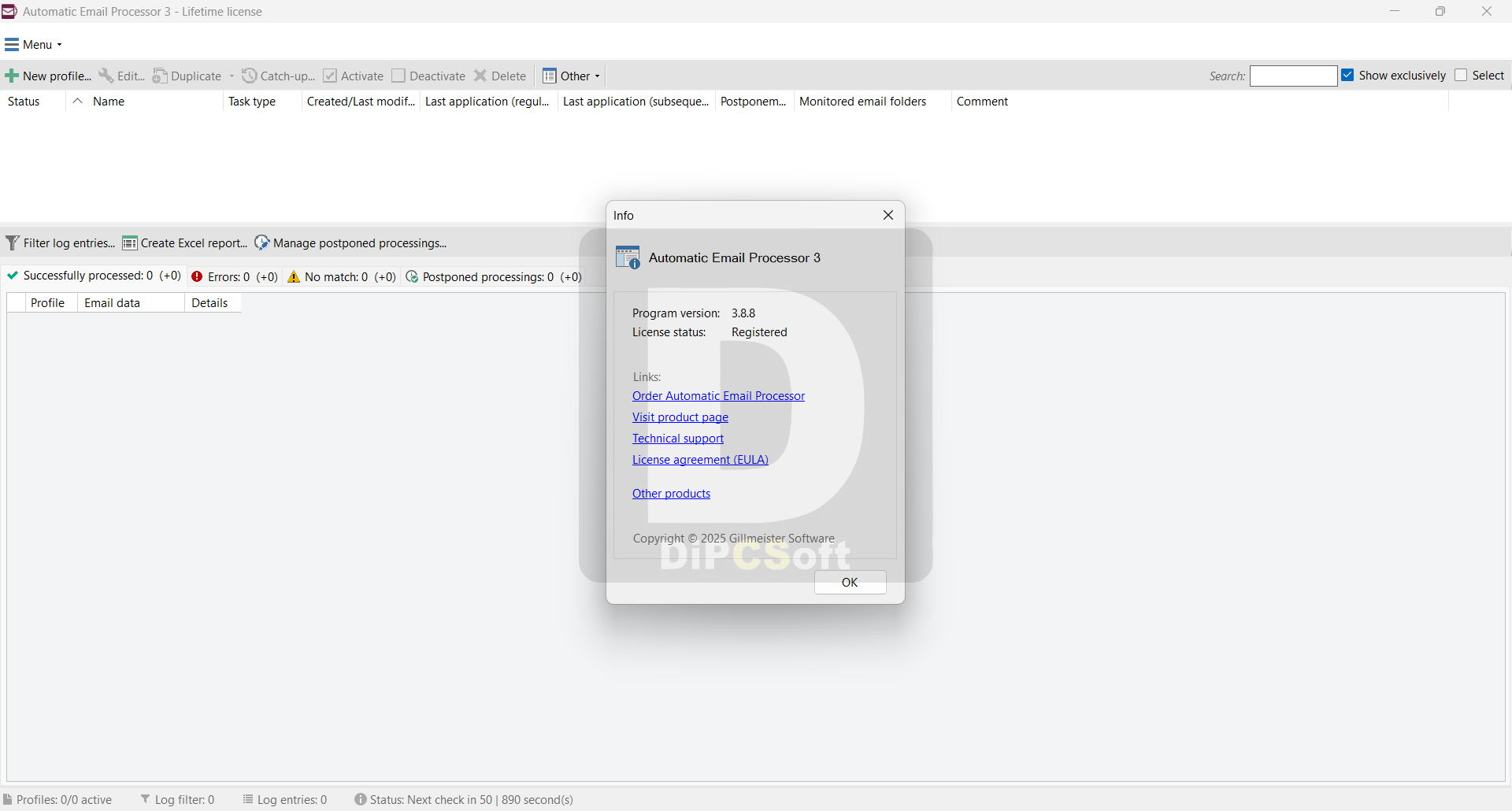Click the Postponed processings clock icon

(412, 276)
